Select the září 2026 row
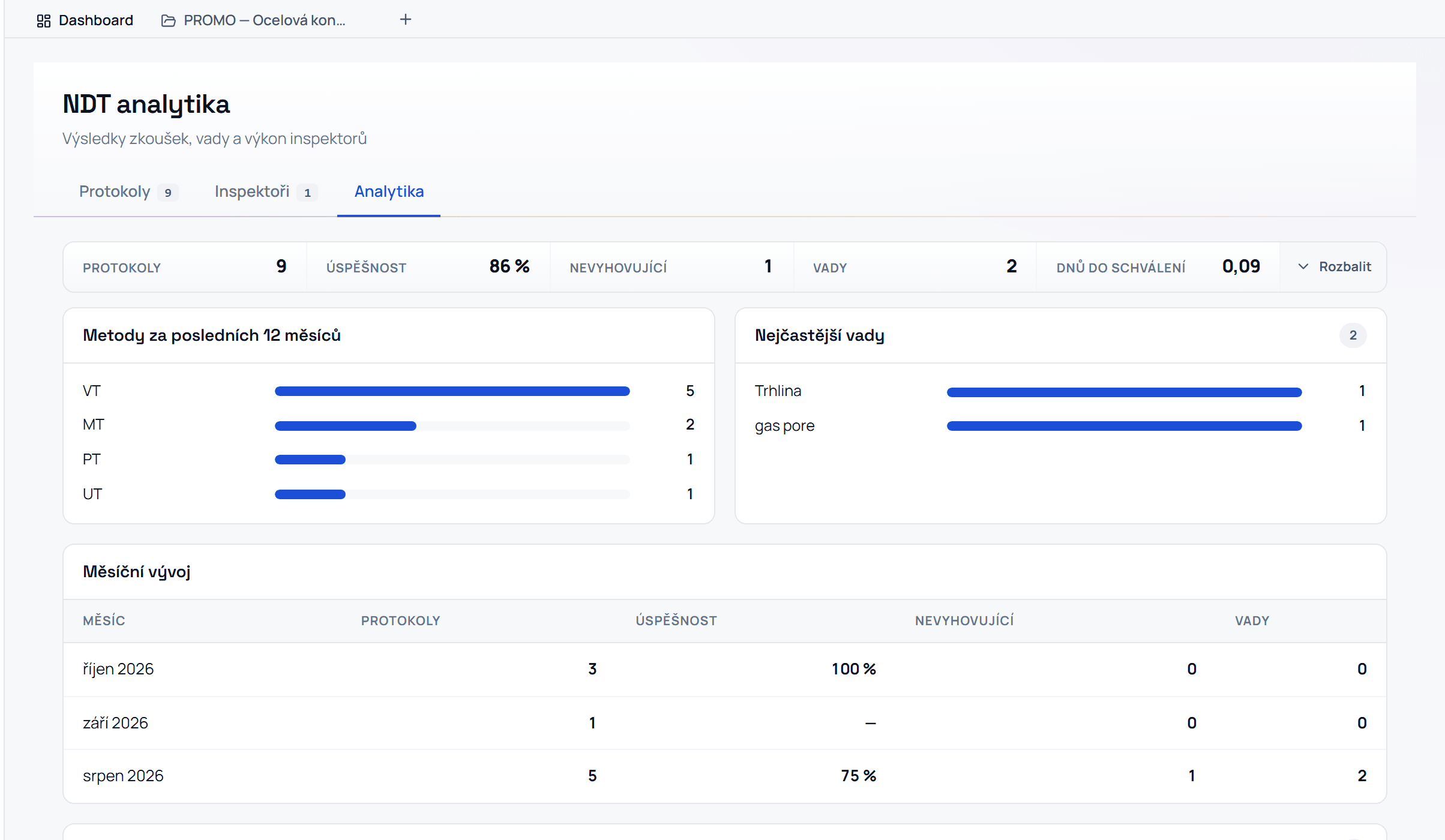Screen dimensions: 1445x840 (x=725, y=723)
